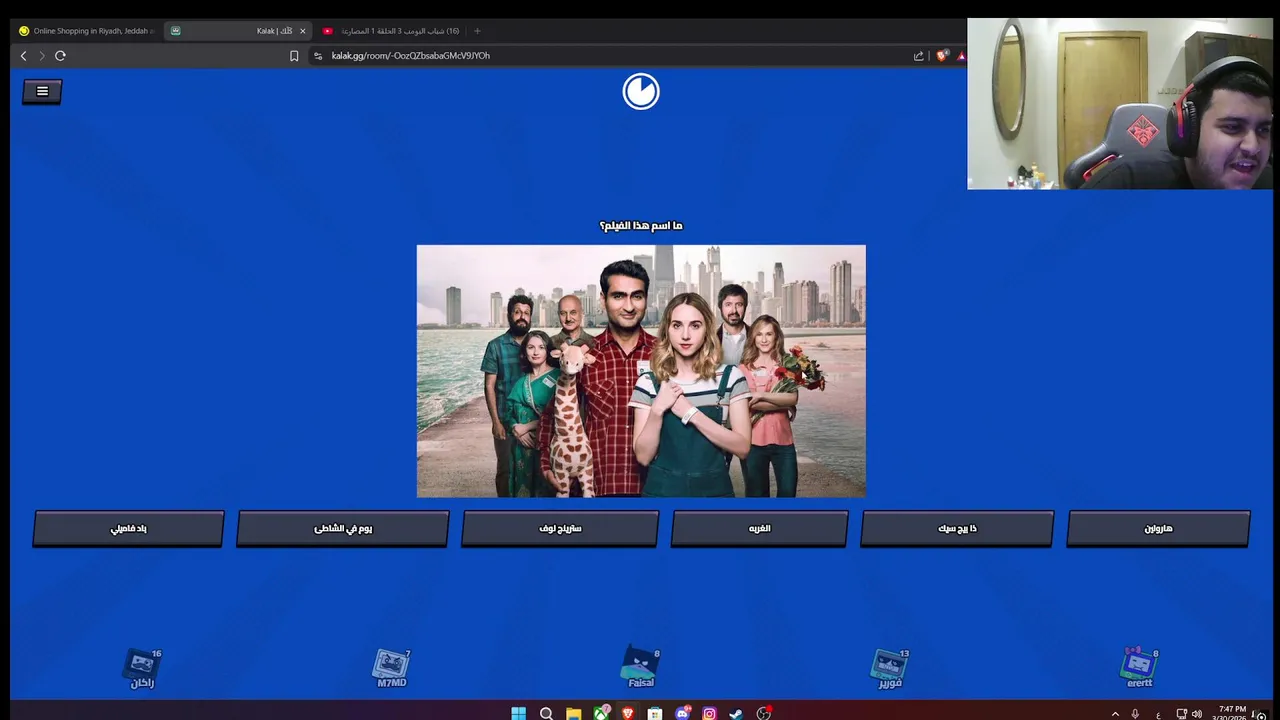The image size is (1280, 720).
Task: Open Brave browser from the taskbar
Action: [x=628, y=713]
